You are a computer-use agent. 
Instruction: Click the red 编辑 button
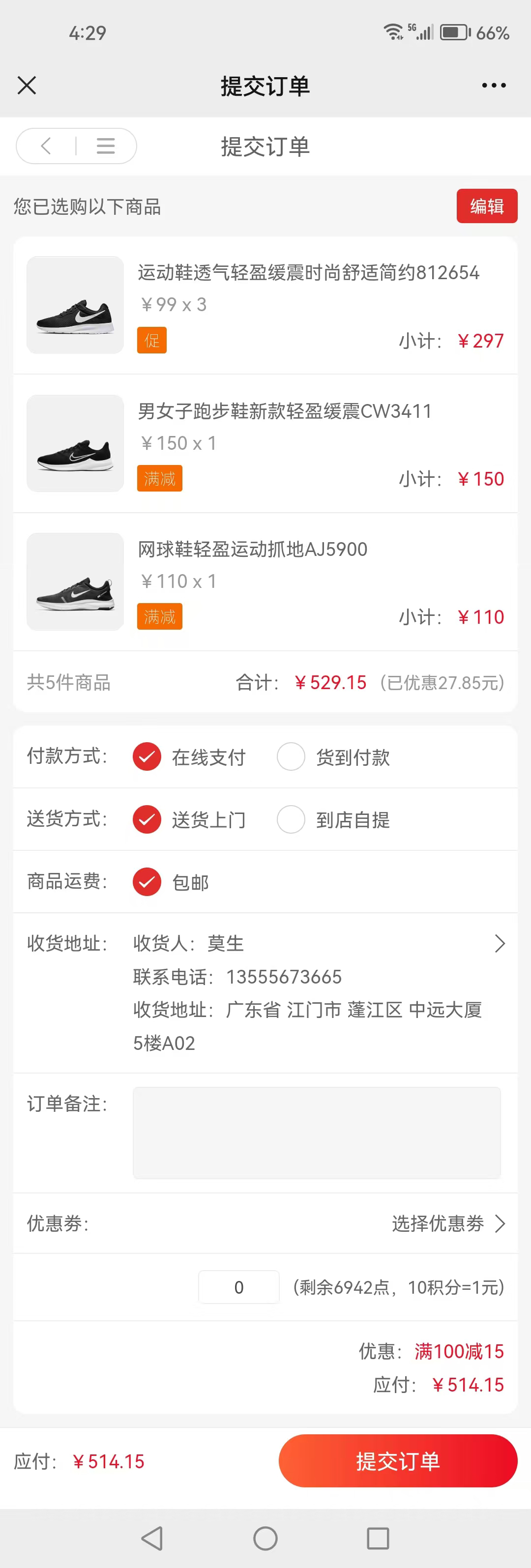pos(487,206)
